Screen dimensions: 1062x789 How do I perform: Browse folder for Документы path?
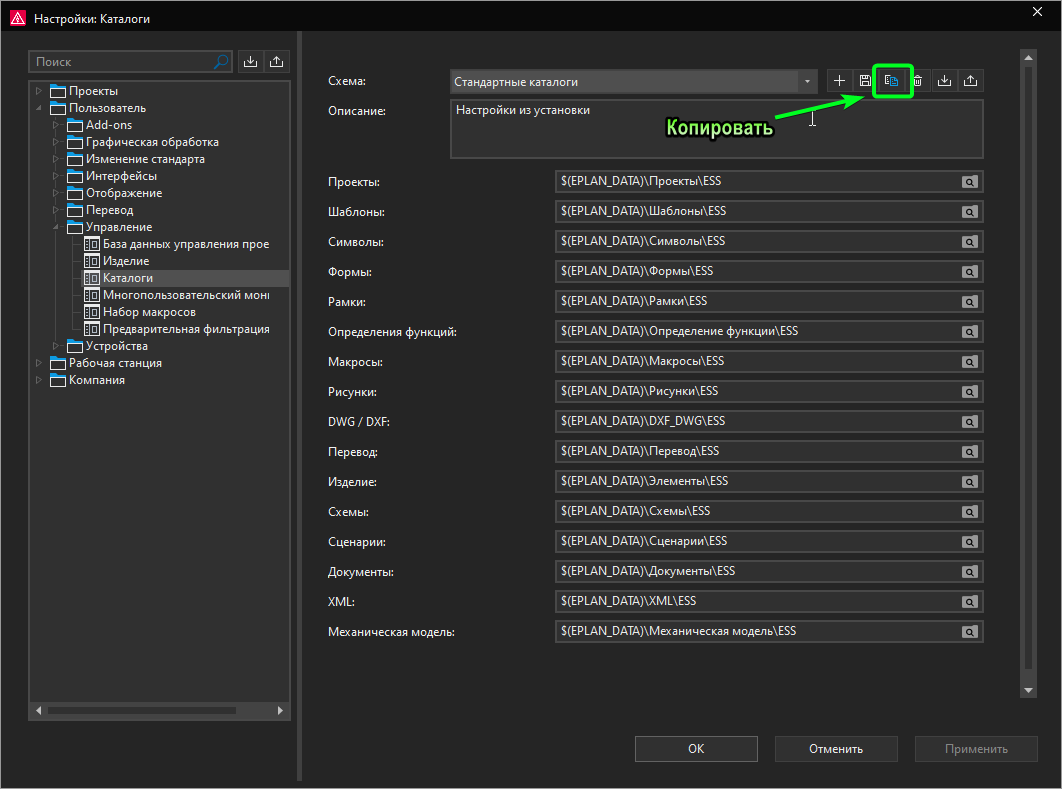(x=970, y=572)
